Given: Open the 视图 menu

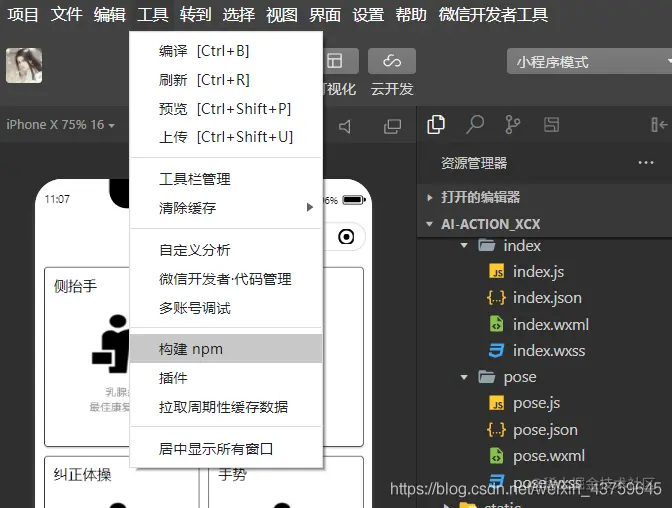Looking at the screenshot, I should [282, 15].
